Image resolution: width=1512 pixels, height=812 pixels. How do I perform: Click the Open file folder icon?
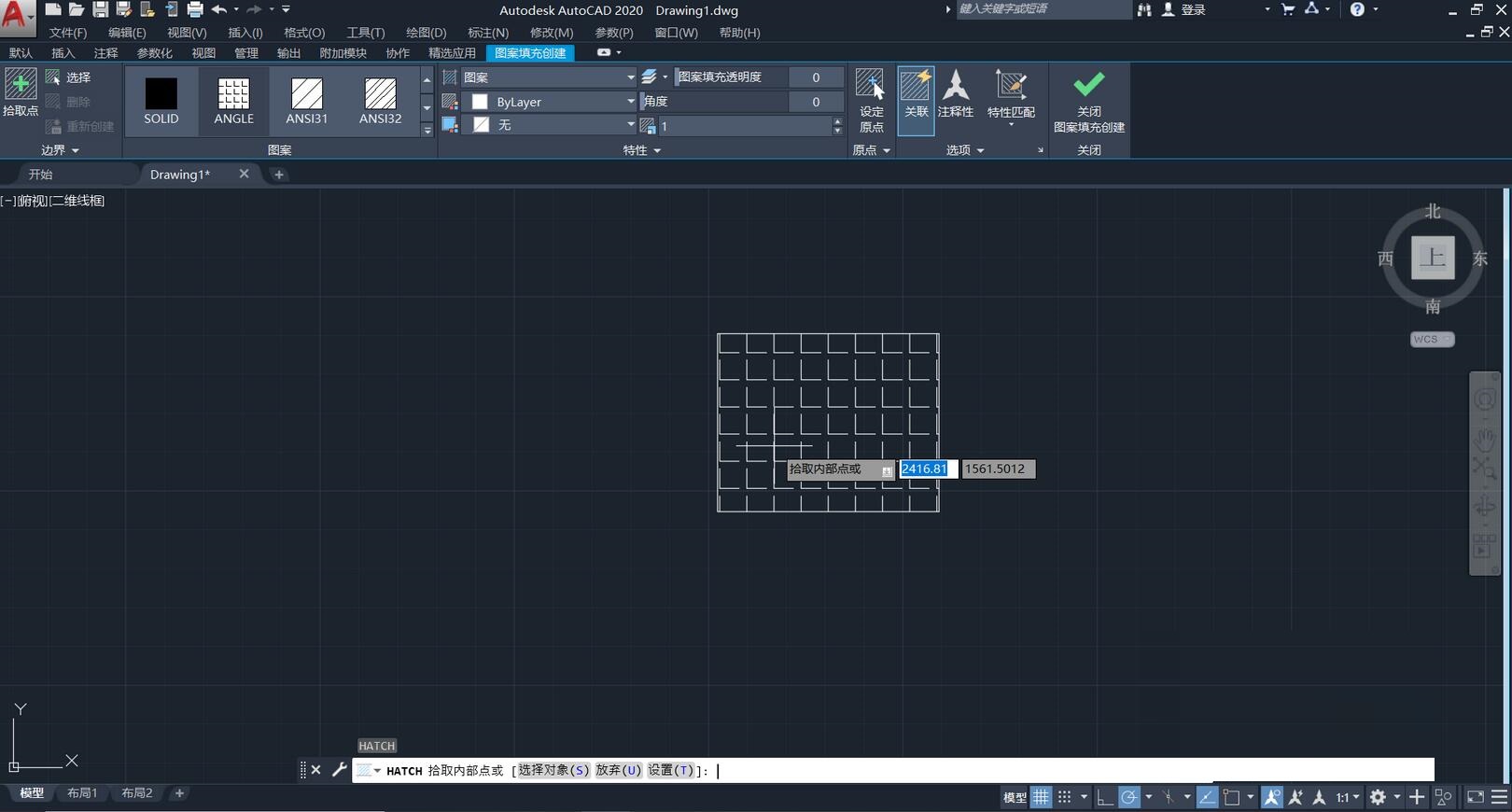pyautogui.click(x=77, y=9)
